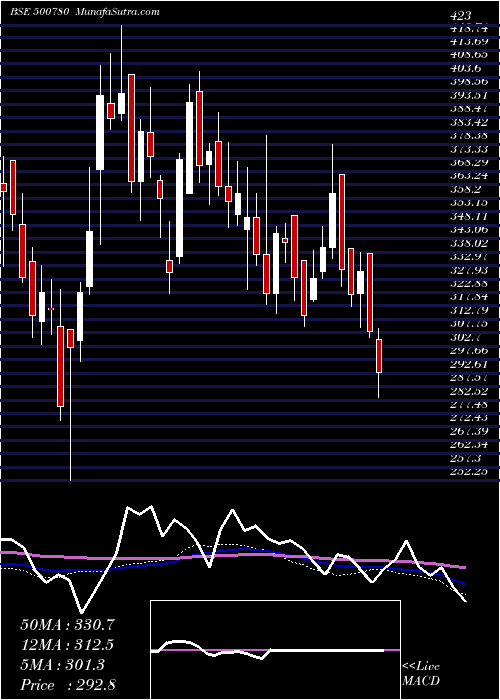Click the 317.84 price axis label
Screen dimensions: 500x700
468,297
